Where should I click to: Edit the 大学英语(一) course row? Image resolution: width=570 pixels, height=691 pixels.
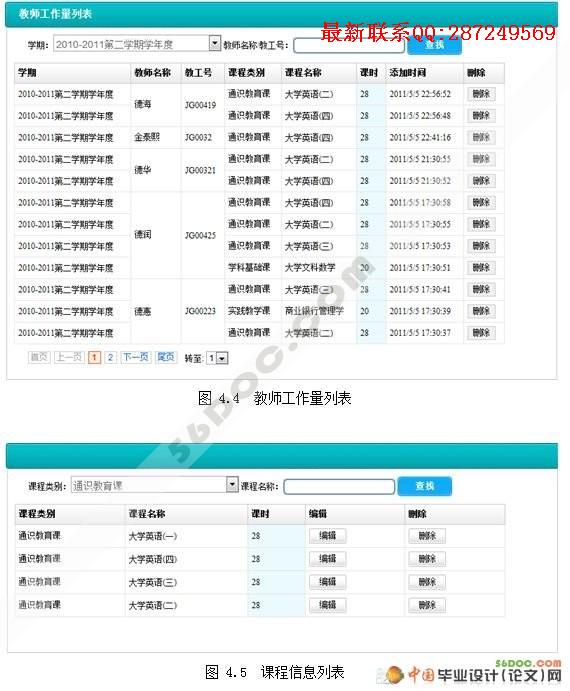click(328, 536)
